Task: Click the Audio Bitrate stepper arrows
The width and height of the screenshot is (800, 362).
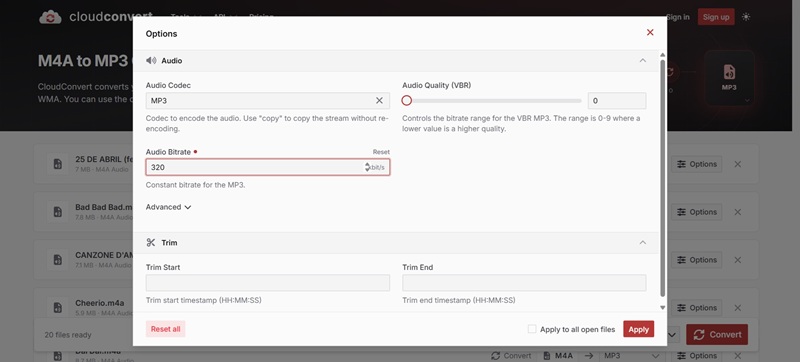Action: (367, 167)
